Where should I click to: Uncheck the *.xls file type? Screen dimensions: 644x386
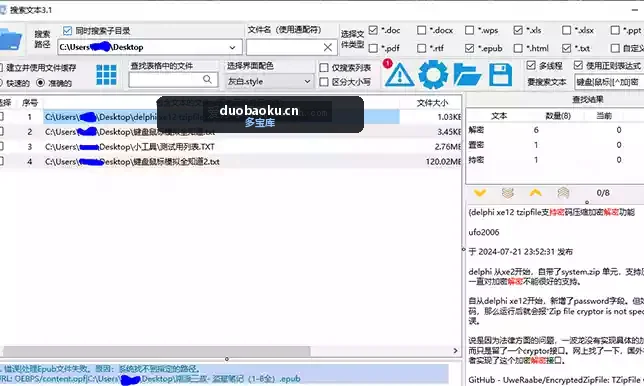(x=518, y=30)
